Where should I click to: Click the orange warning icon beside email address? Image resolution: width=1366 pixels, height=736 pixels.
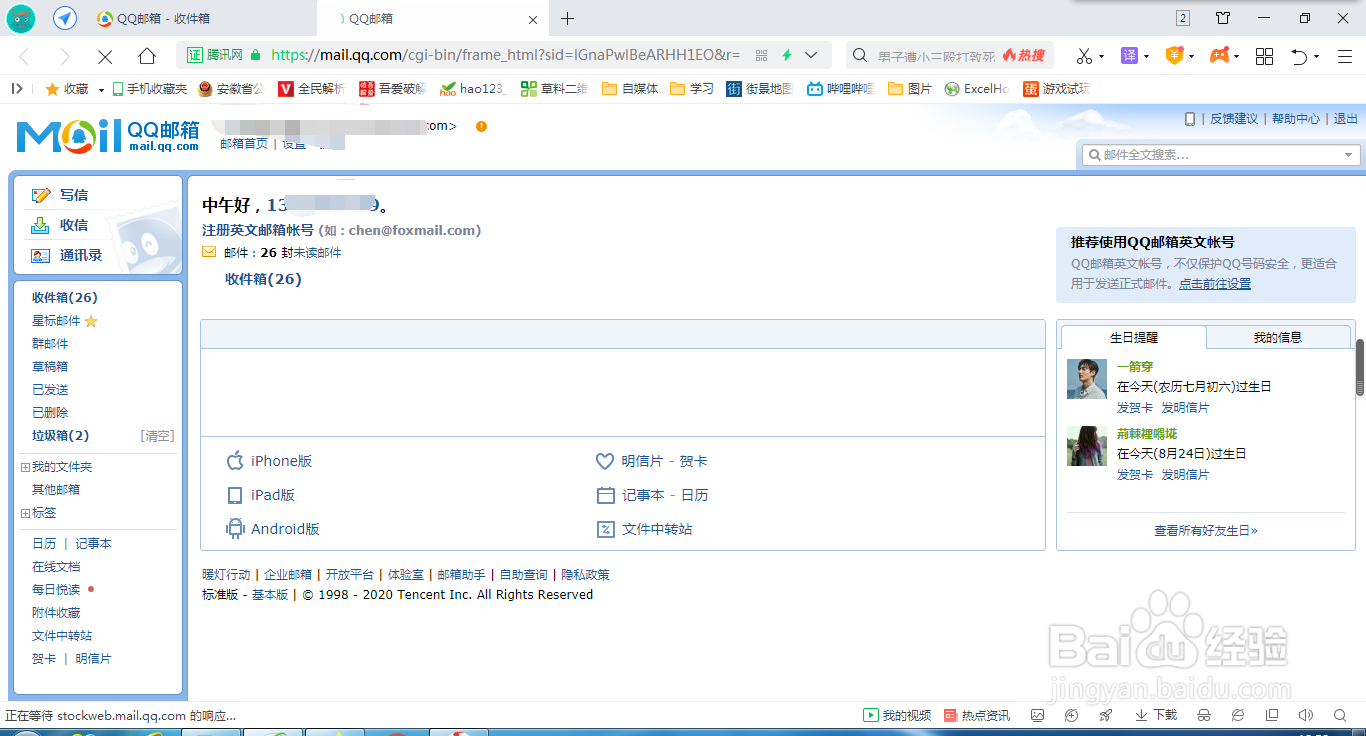pyautogui.click(x=482, y=126)
